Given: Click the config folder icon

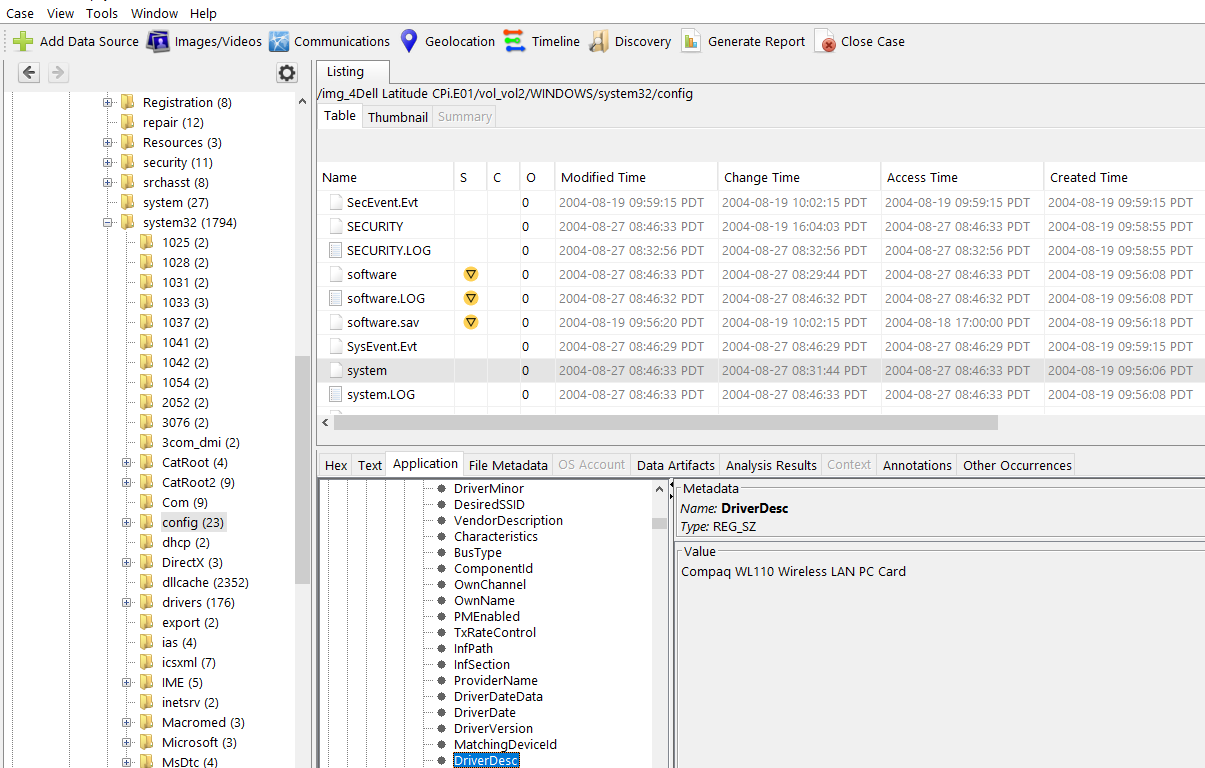Looking at the screenshot, I should [147, 522].
